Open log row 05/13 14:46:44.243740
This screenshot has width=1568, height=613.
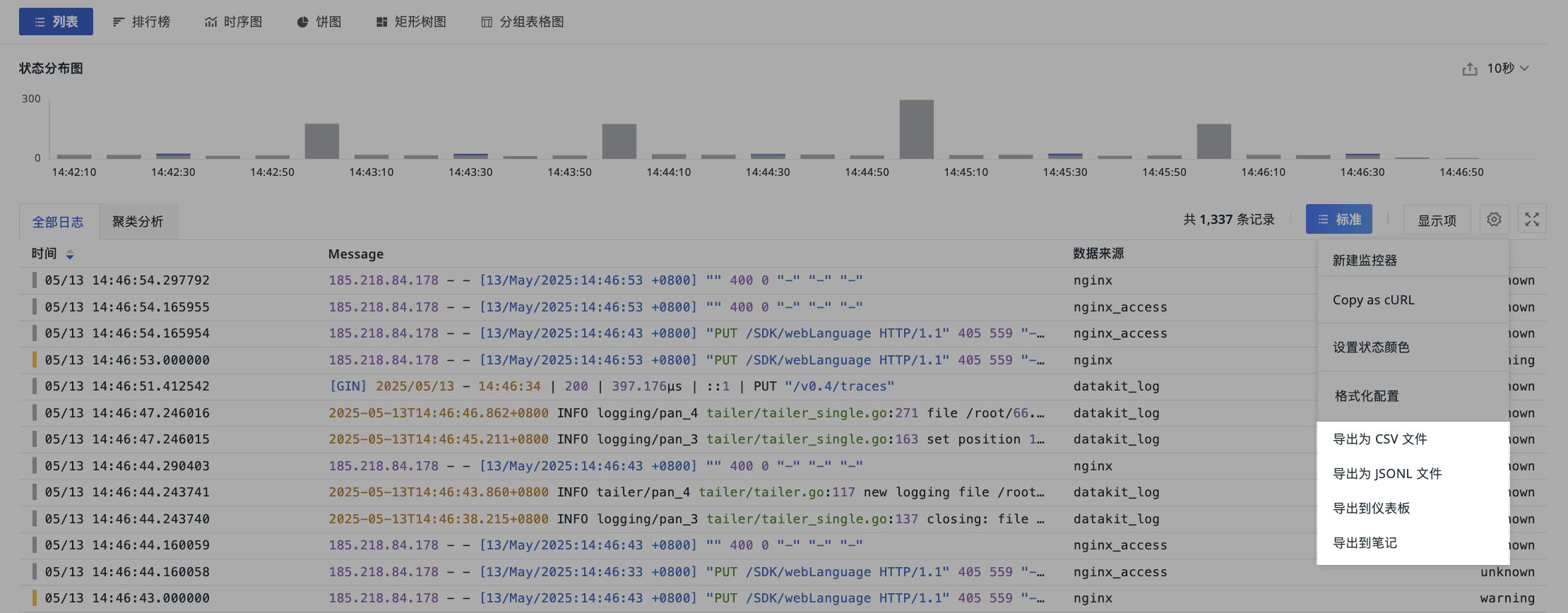783,519
